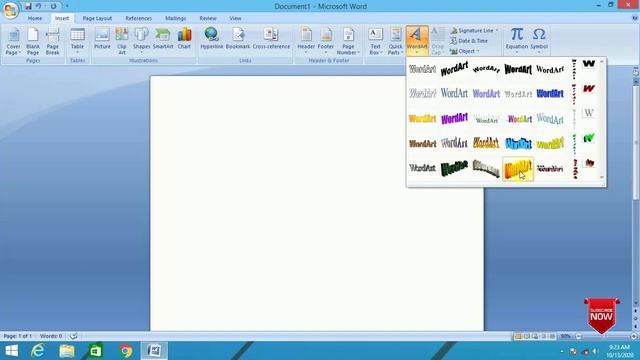Switch to Print Layout view
The width and height of the screenshot is (640, 360).
(x=518, y=336)
